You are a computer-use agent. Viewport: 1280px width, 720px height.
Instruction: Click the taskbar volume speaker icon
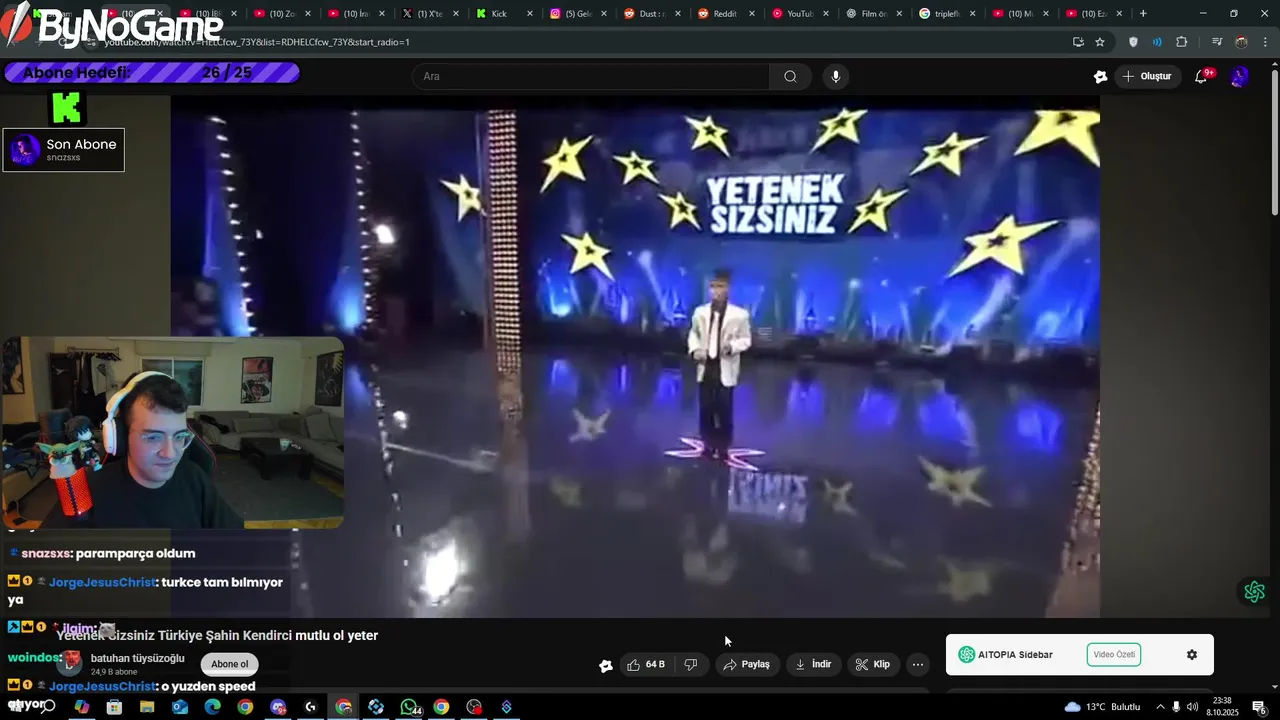(1192, 707)
